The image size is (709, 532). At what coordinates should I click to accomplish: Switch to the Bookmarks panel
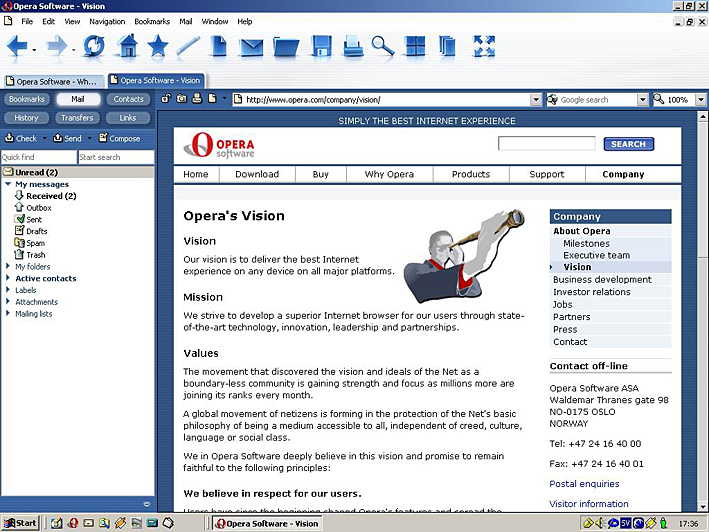27,99
